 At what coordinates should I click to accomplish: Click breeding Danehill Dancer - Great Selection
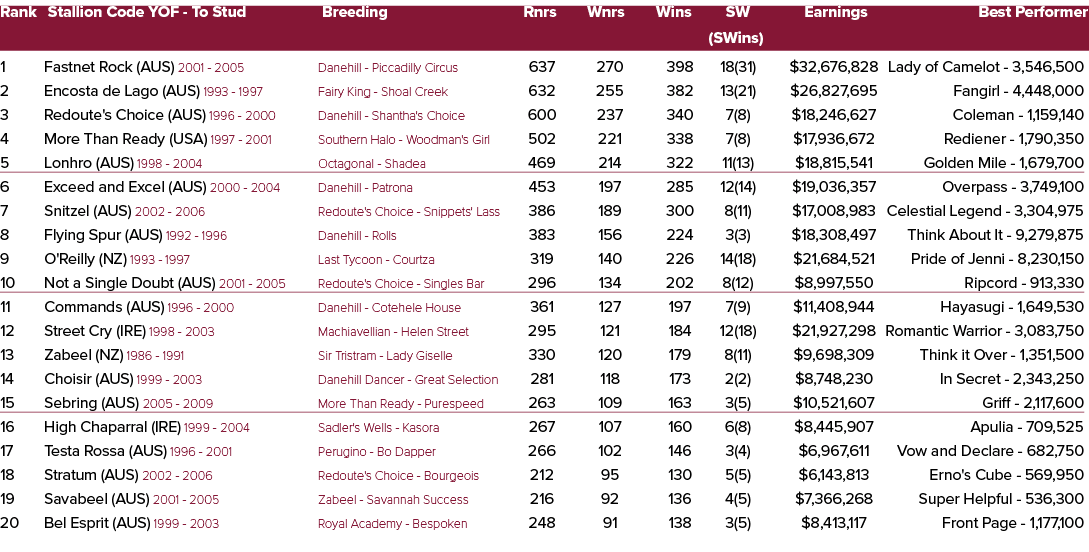tap(408, 380)
